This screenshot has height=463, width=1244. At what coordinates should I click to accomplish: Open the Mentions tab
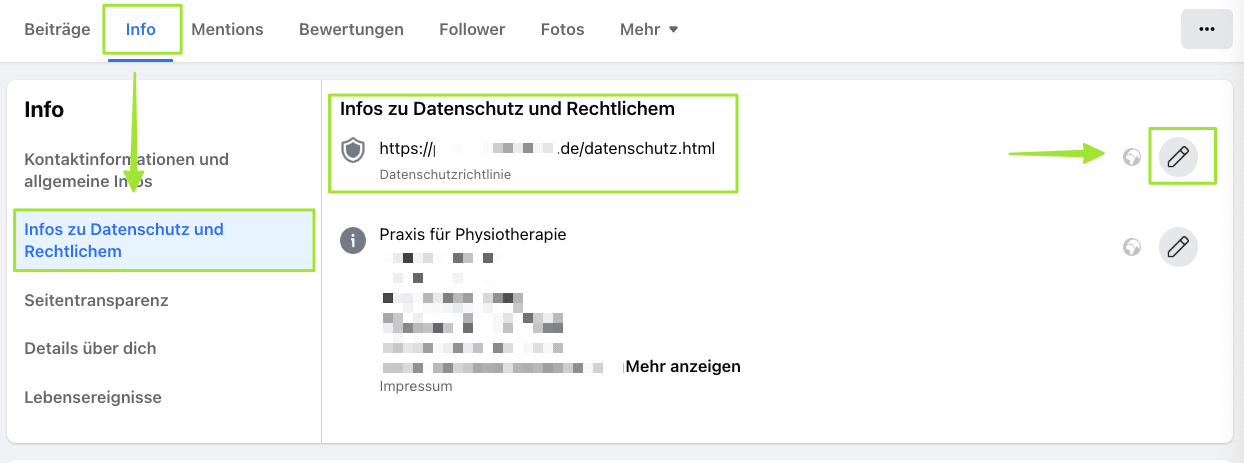[227, 29]
